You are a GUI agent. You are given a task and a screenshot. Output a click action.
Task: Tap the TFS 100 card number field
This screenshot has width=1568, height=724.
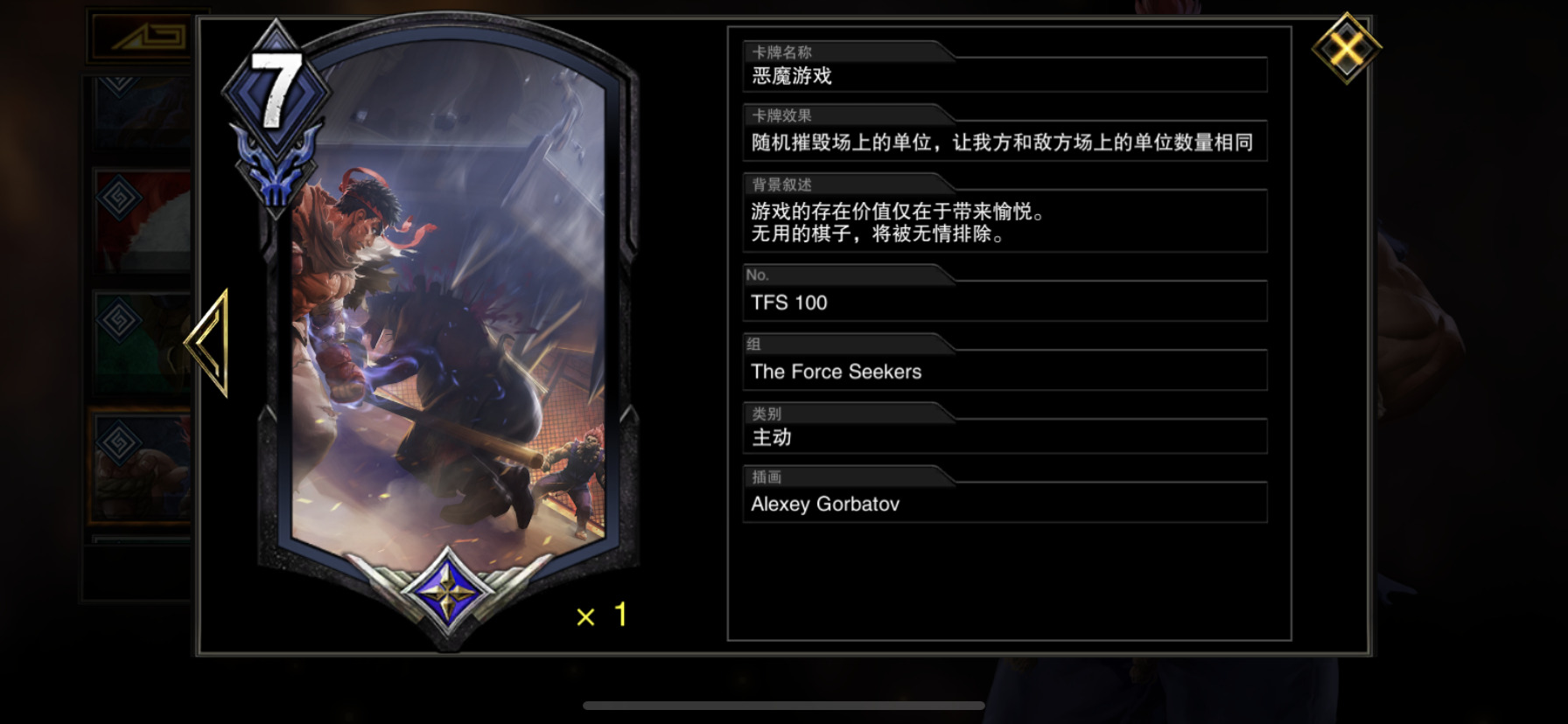1004,303
